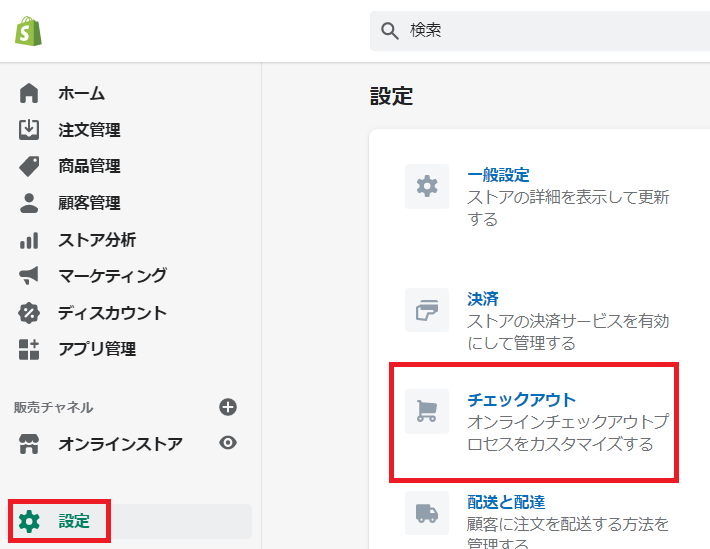Open 設定 at sidebar bottom
This screenshot has height=549, width=710.
tap(74, 521)
